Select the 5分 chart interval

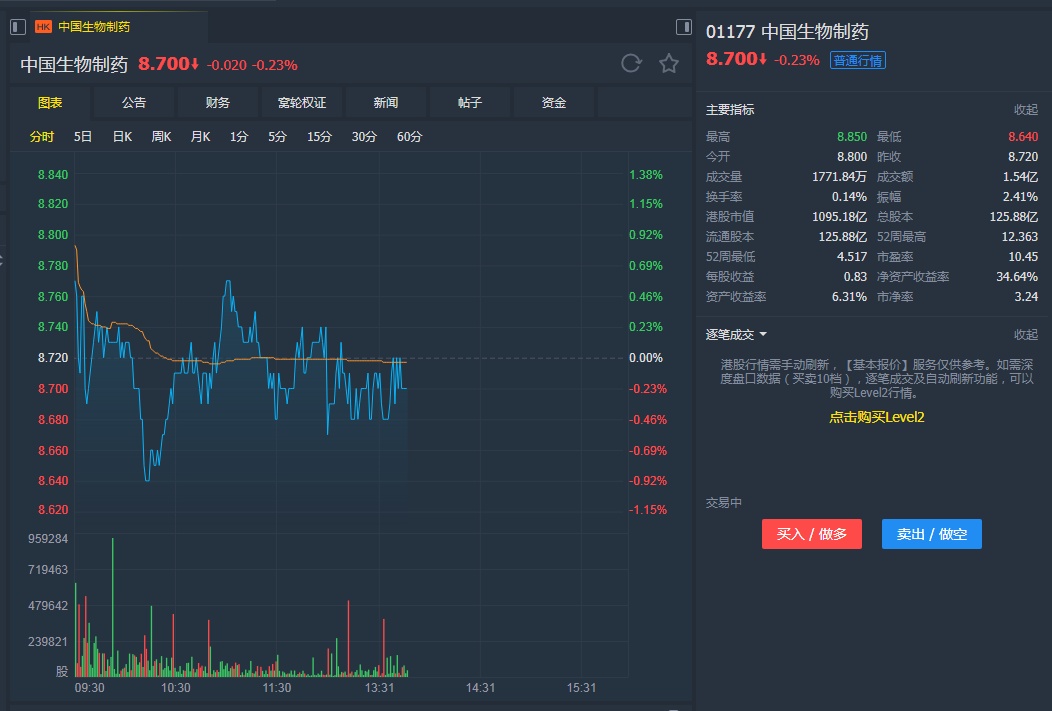pyautogui.click(x=277, y=137)
